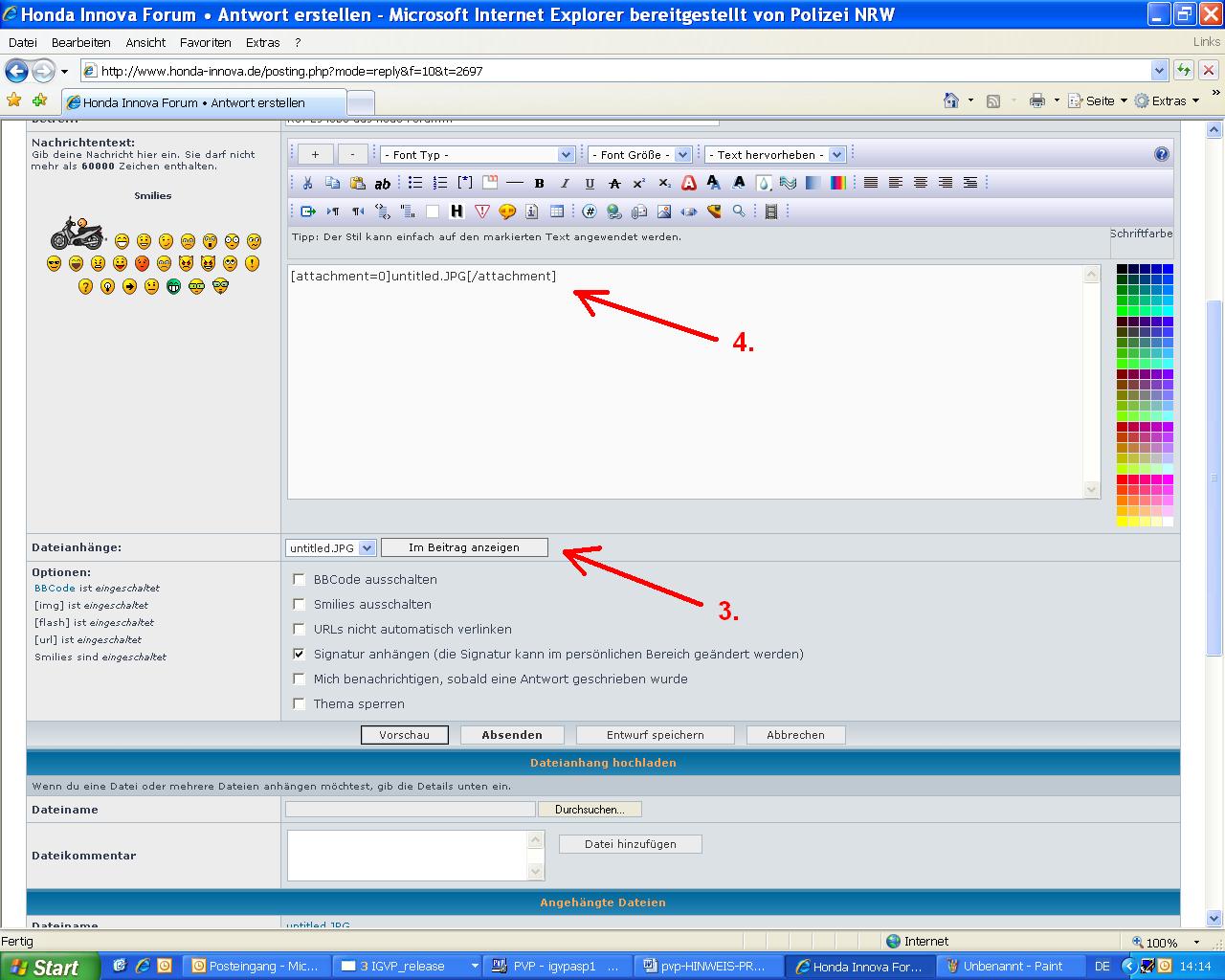Insert a bulleted list

415,183
